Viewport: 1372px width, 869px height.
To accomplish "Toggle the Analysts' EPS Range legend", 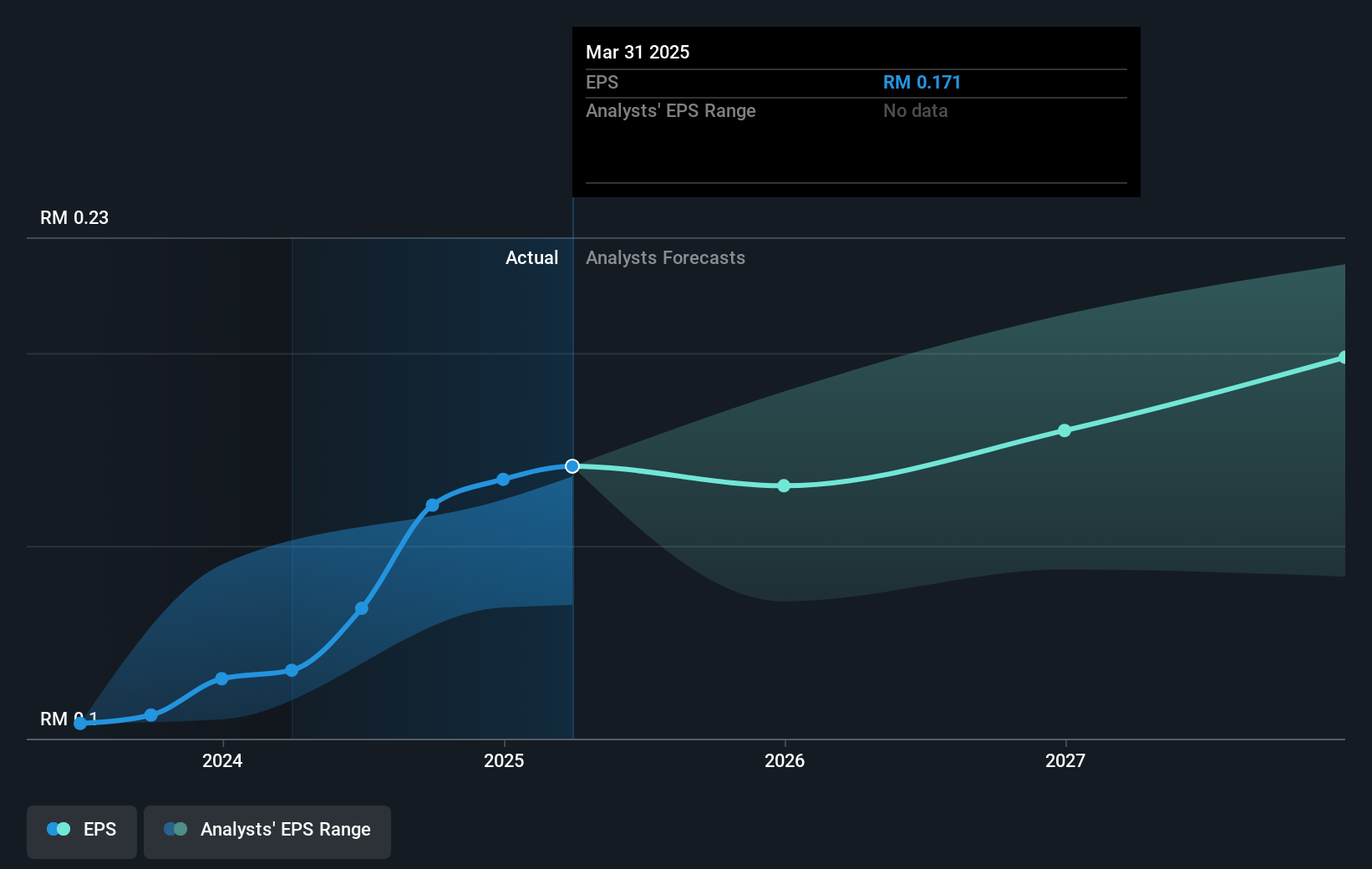I will (x=267, y=831).
